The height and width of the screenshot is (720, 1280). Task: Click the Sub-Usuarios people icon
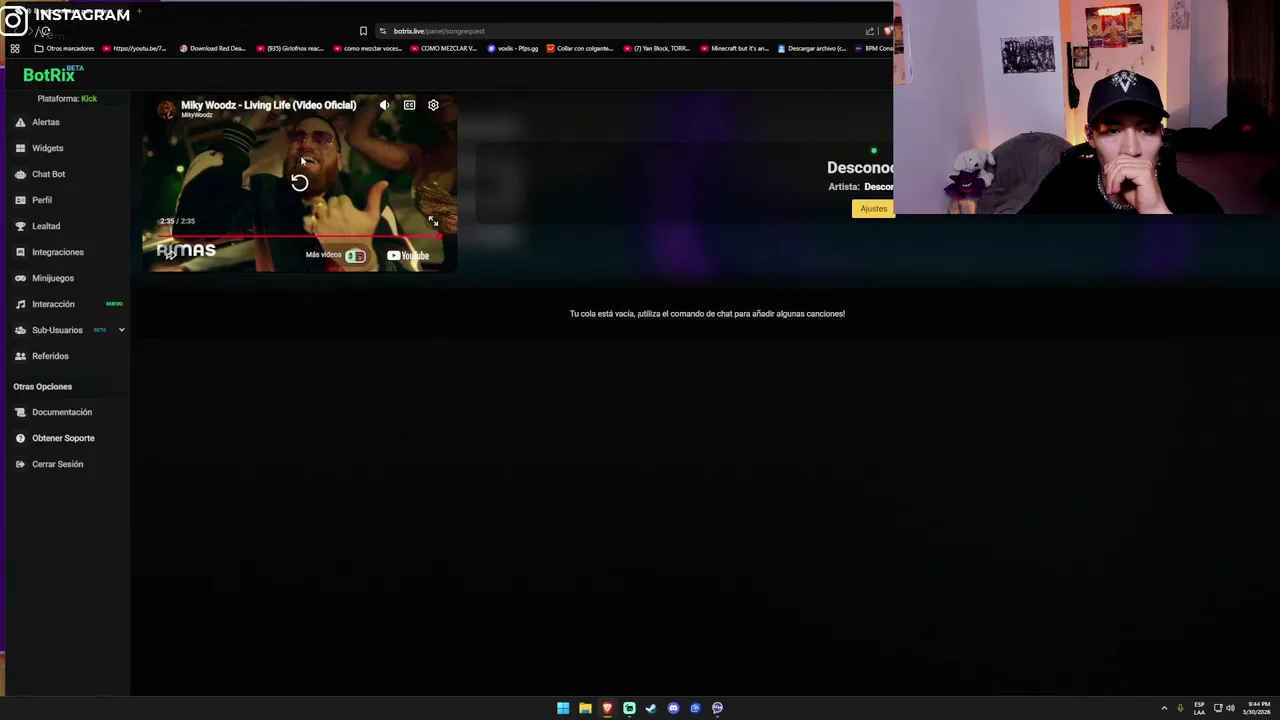[x=20, y=330]
